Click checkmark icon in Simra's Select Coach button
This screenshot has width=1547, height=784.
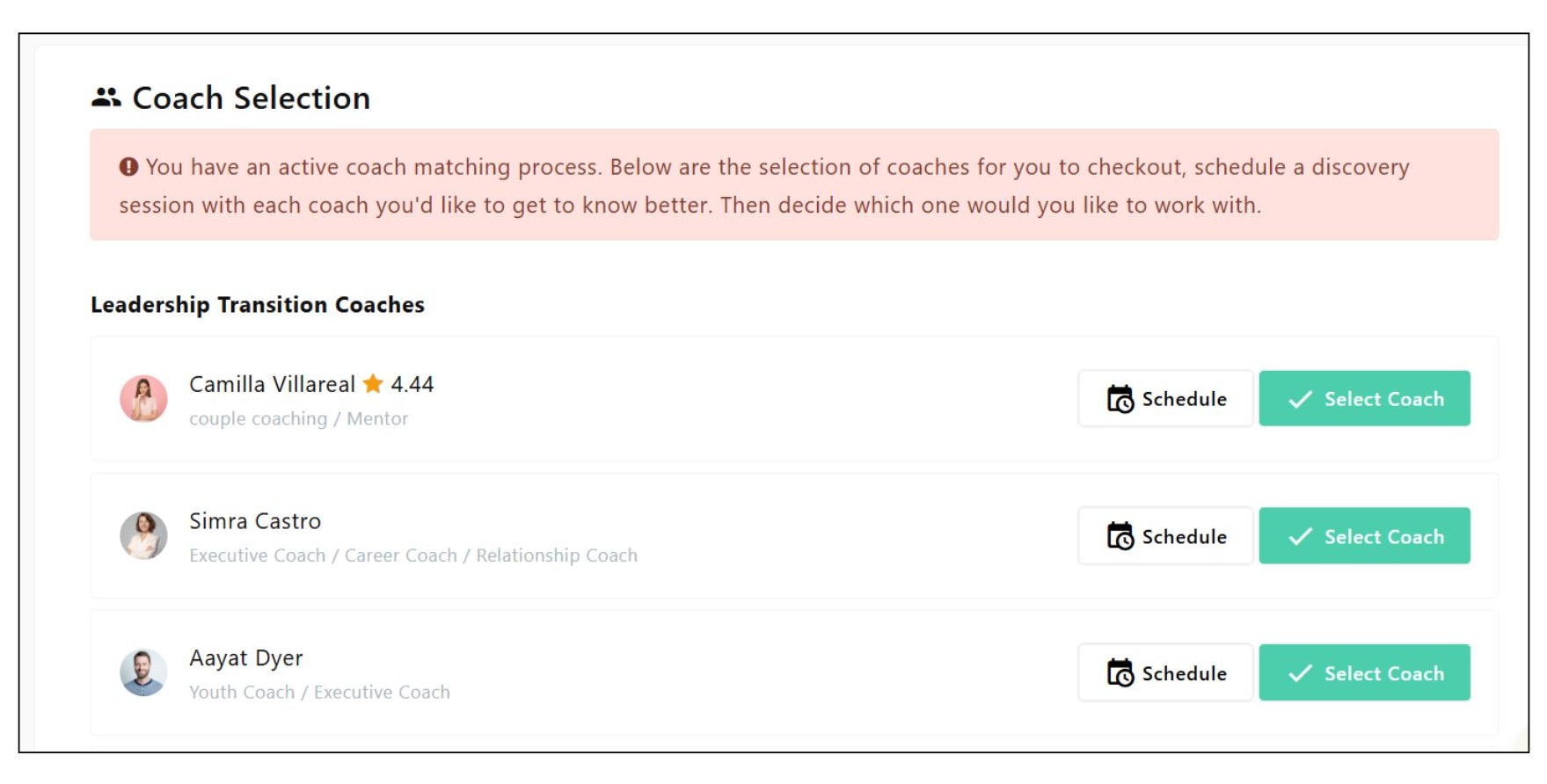pyautogui.click(x=1300, y=536)
